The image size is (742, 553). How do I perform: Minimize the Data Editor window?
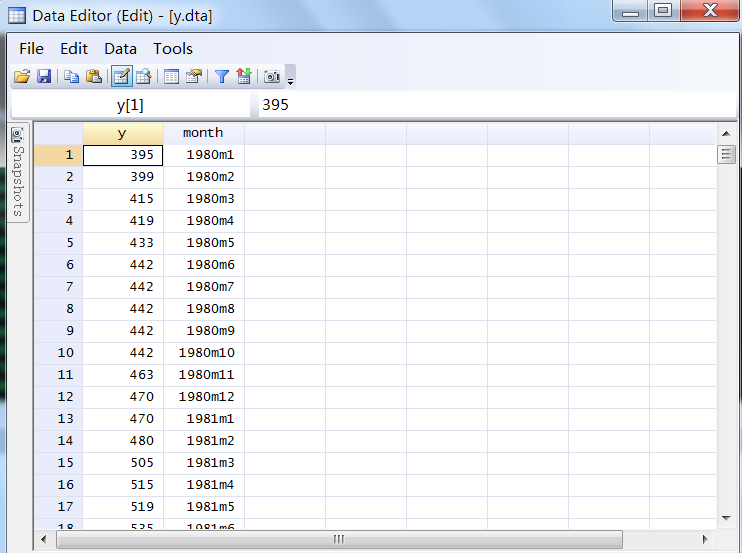tap(630, 10)
